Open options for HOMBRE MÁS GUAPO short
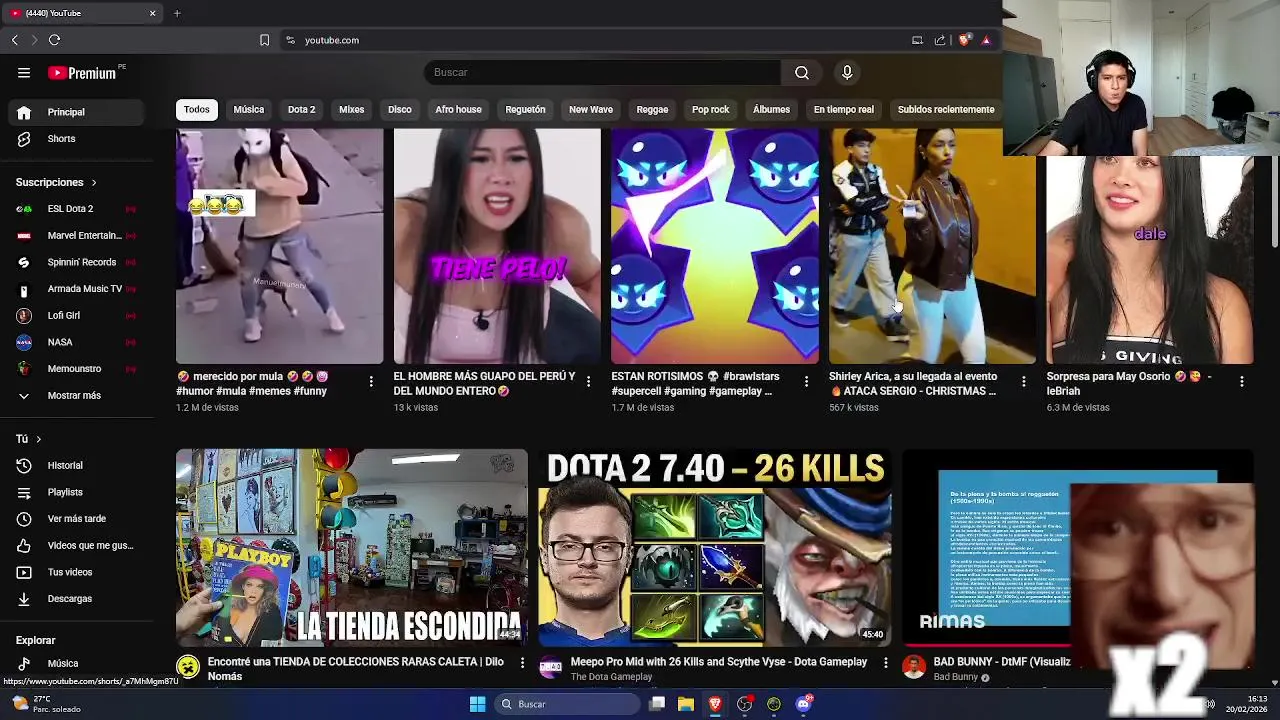The height and width of the screenshot is (720, 1280). (x=588, y=381)
